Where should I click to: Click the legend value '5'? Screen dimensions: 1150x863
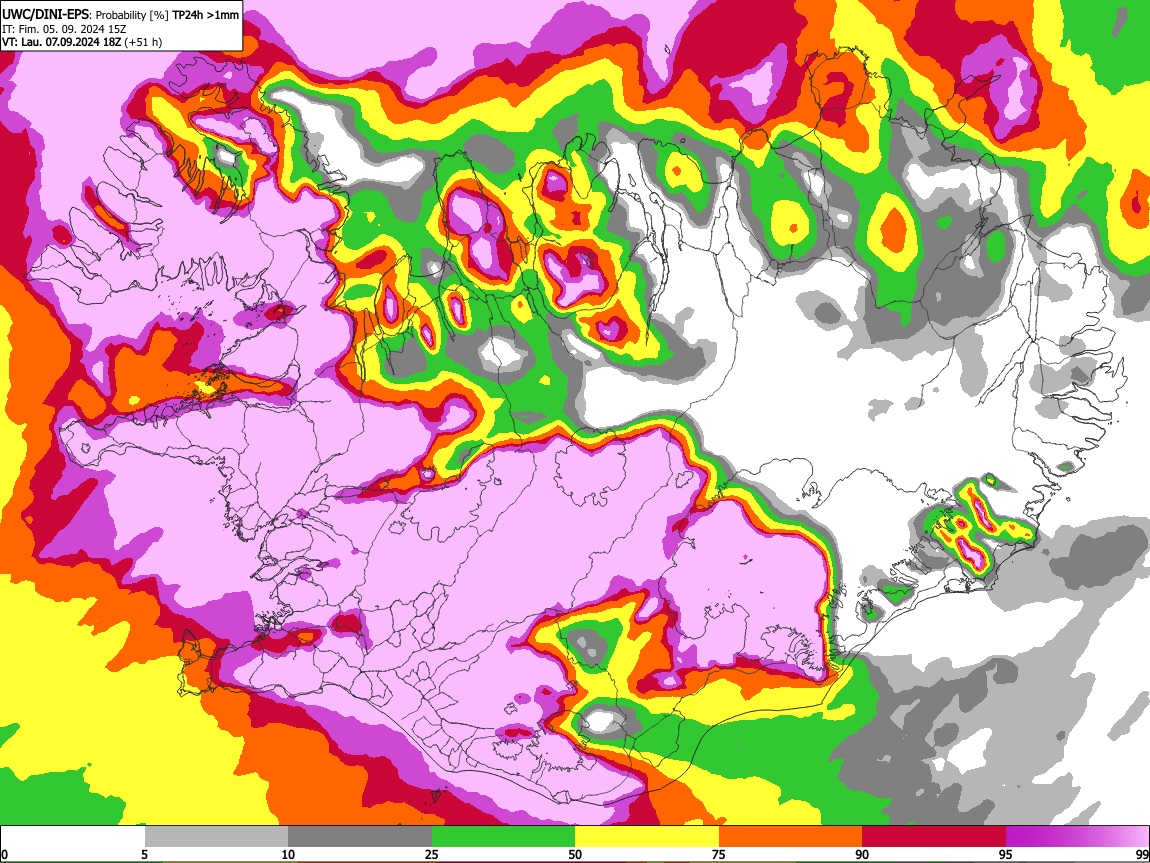(144, 854)
